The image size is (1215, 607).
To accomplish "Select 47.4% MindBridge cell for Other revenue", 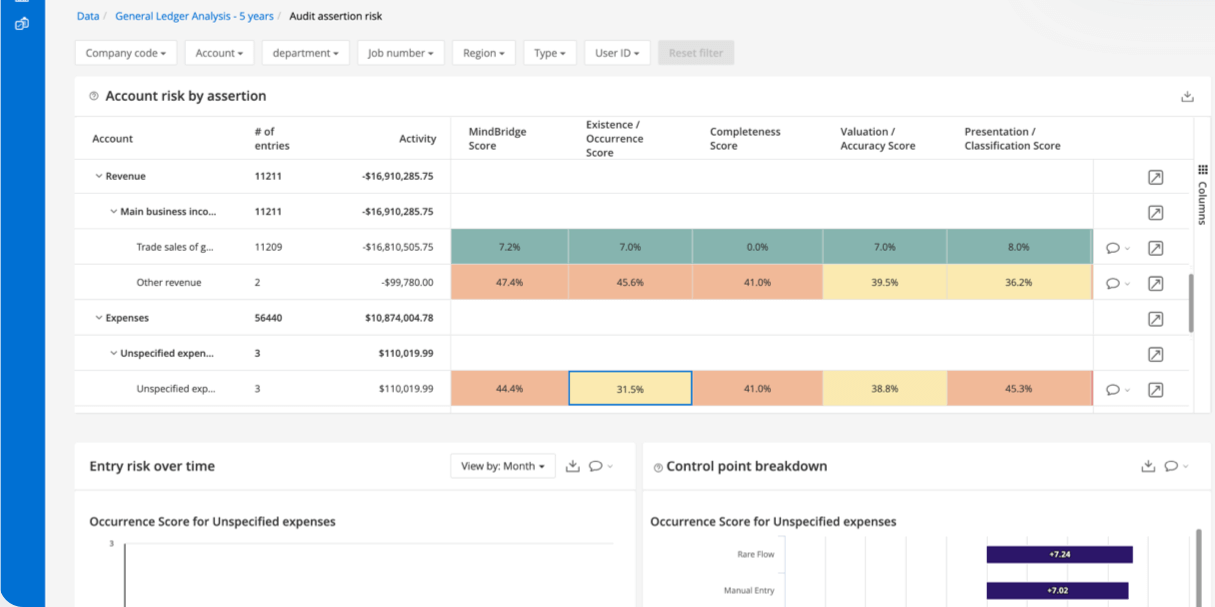I will pos(509,283).
